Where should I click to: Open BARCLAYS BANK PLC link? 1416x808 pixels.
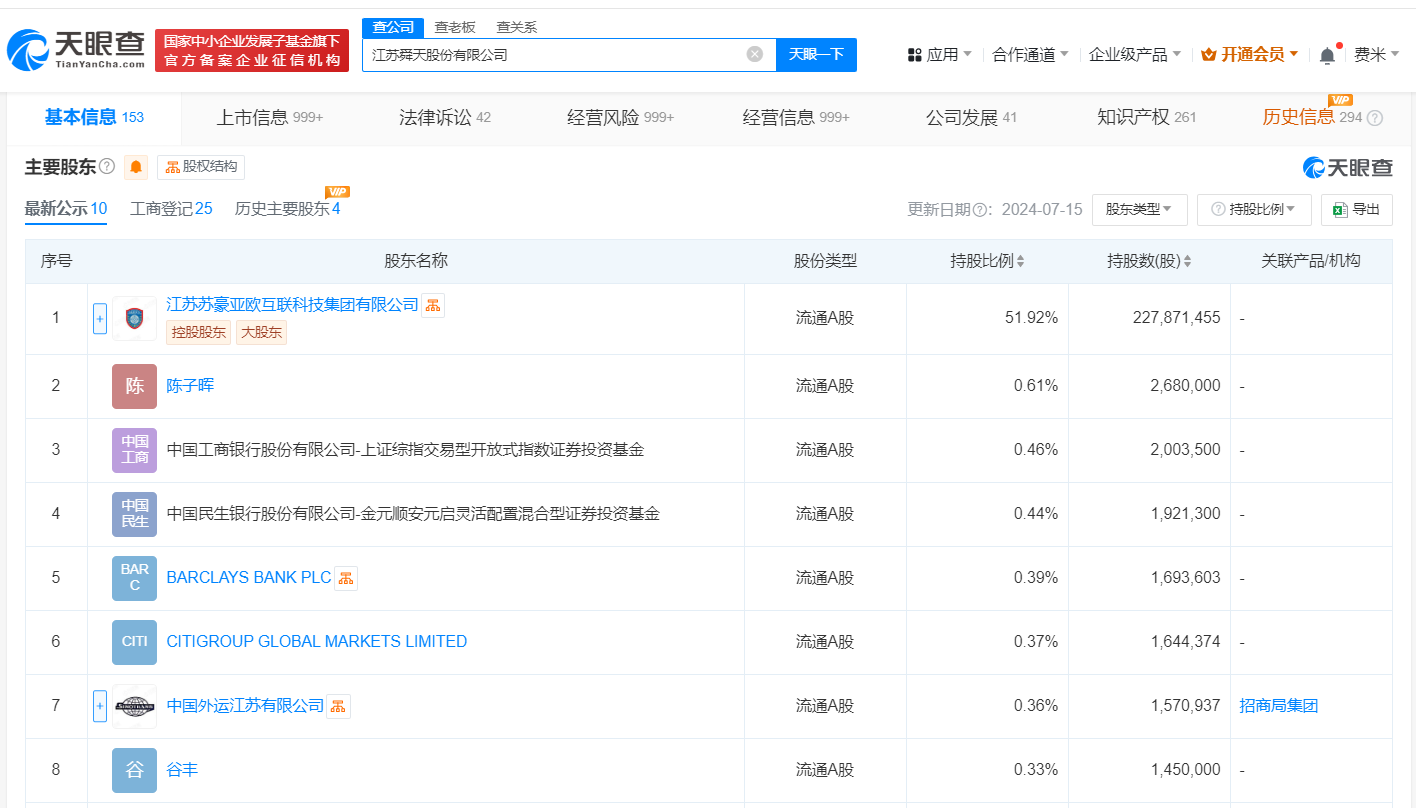point(249,578)
